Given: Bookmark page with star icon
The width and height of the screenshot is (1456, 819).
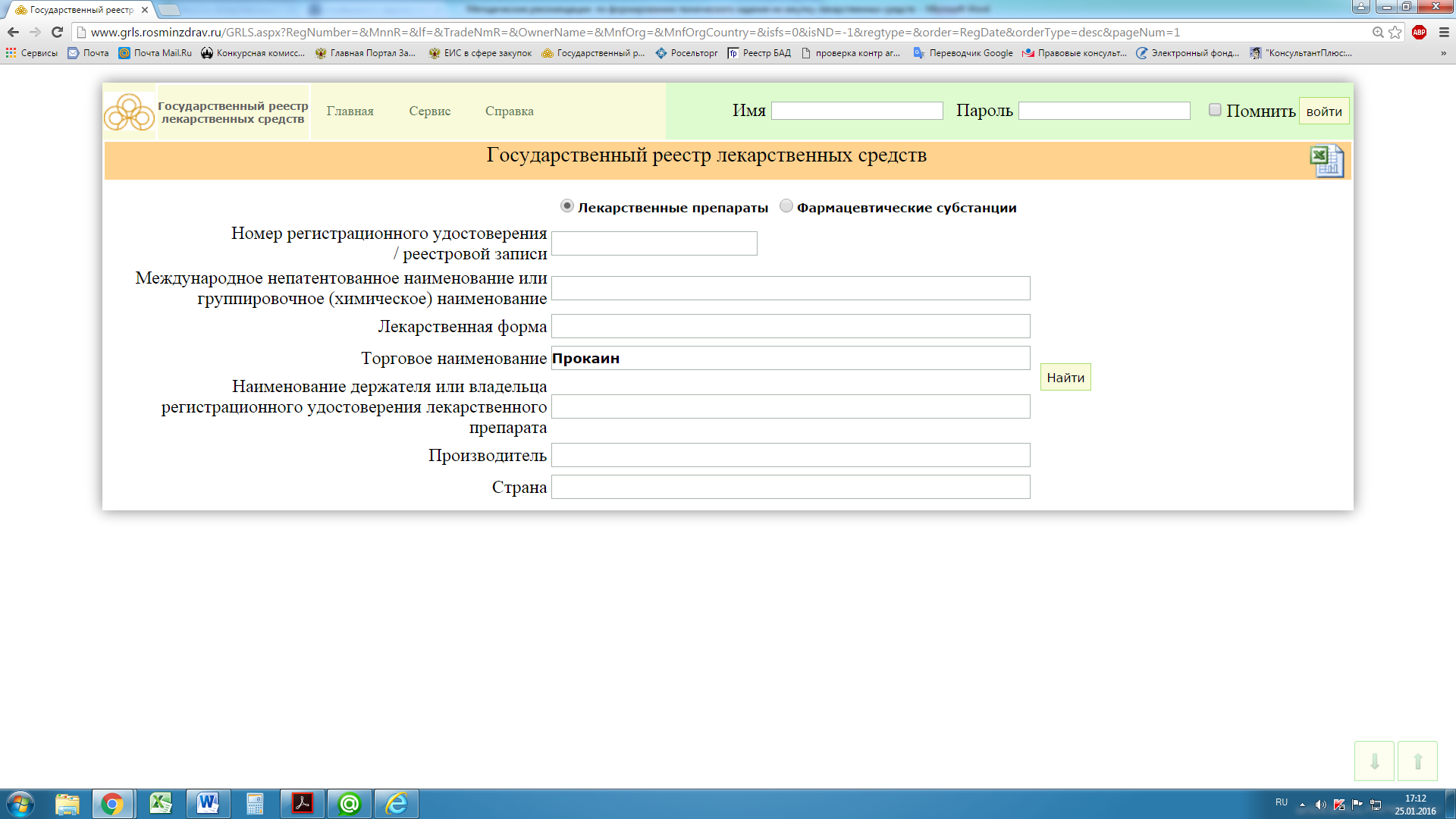Looking at the screenshot, I should (1395, 32).
